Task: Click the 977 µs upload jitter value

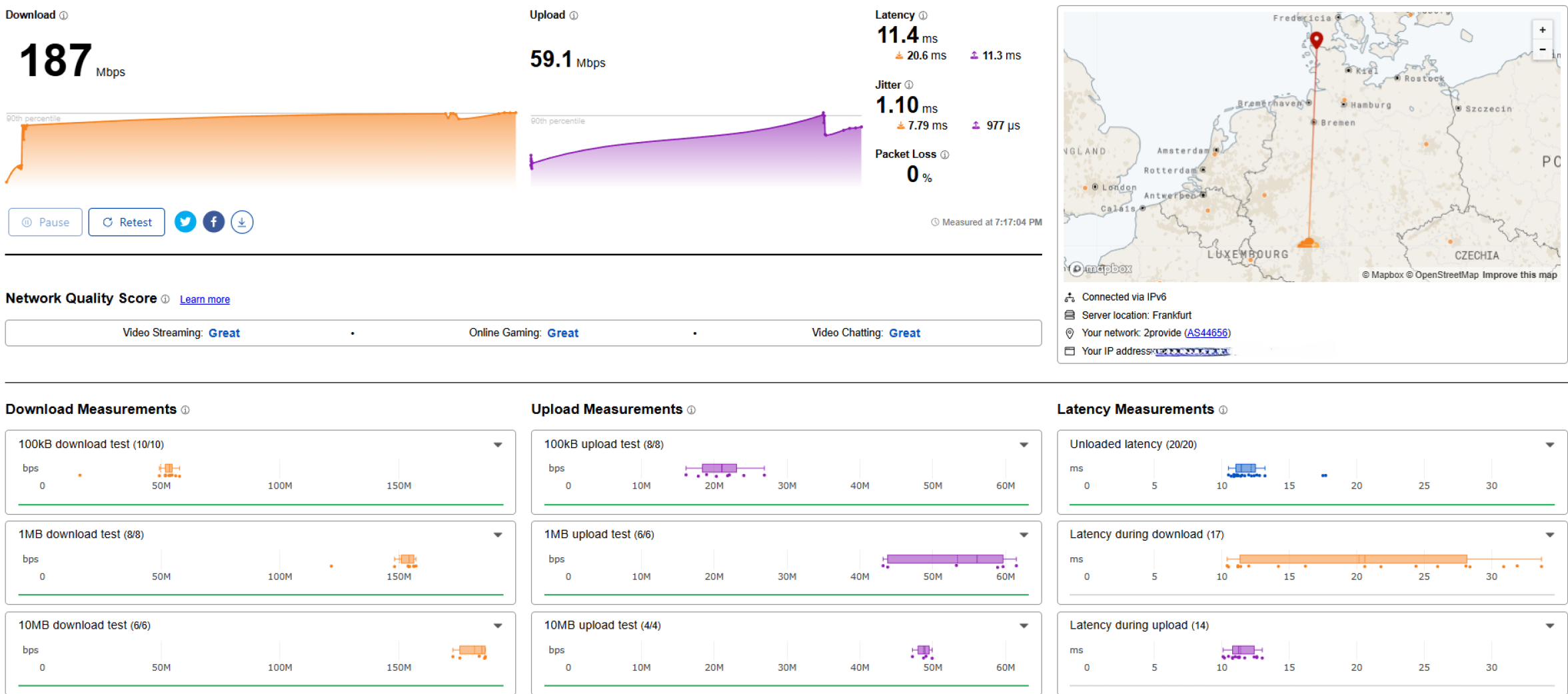Action: [x=996, y=125]
